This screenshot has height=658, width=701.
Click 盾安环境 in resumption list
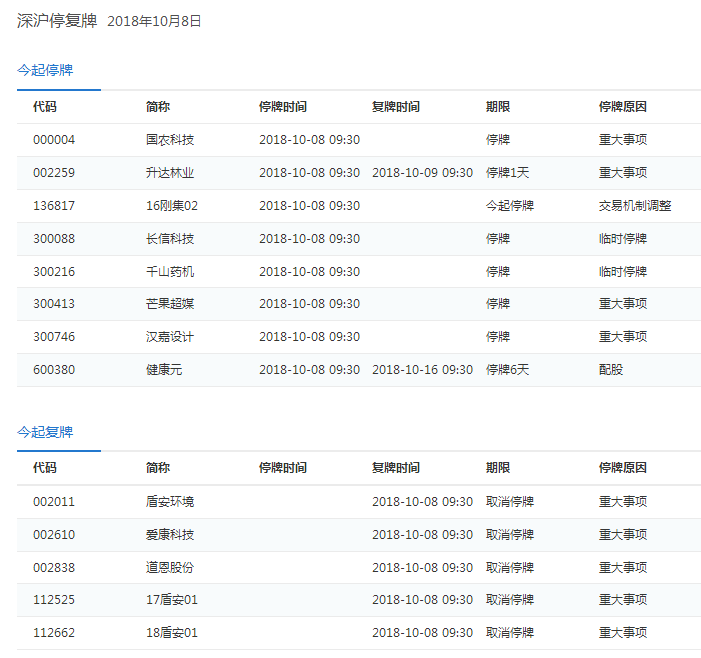point(170,502)
